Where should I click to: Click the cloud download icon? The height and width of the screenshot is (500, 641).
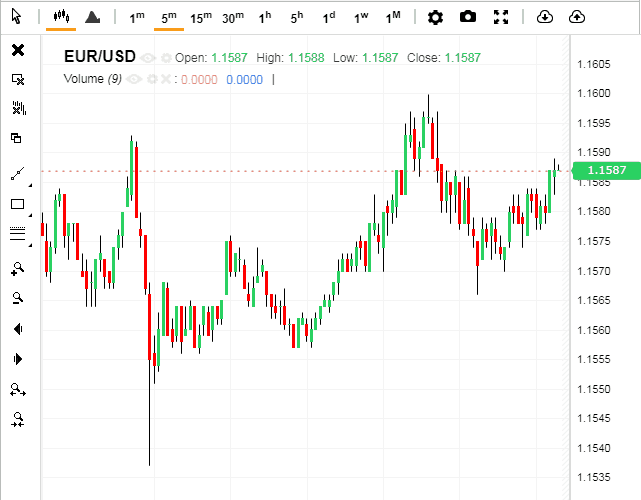544,17
